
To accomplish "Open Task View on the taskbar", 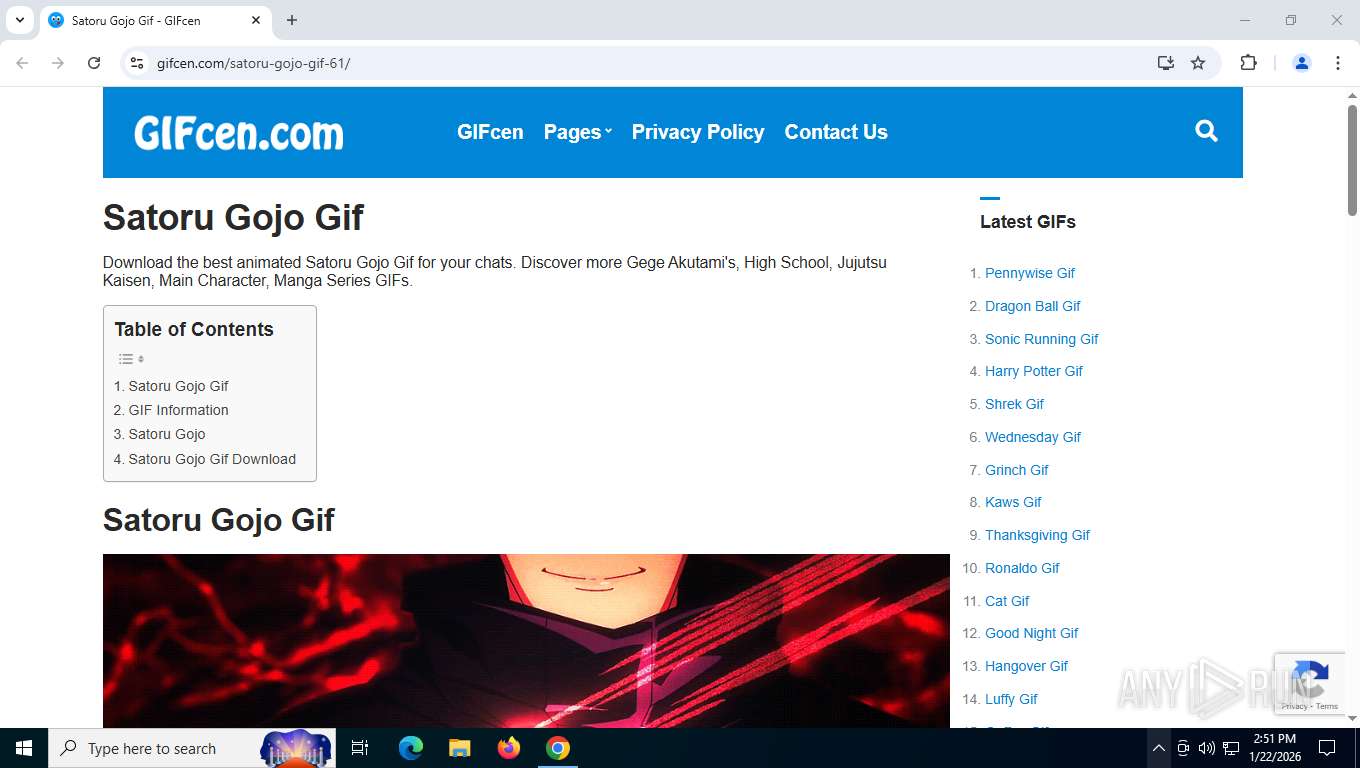I will (x=360, y=748).
